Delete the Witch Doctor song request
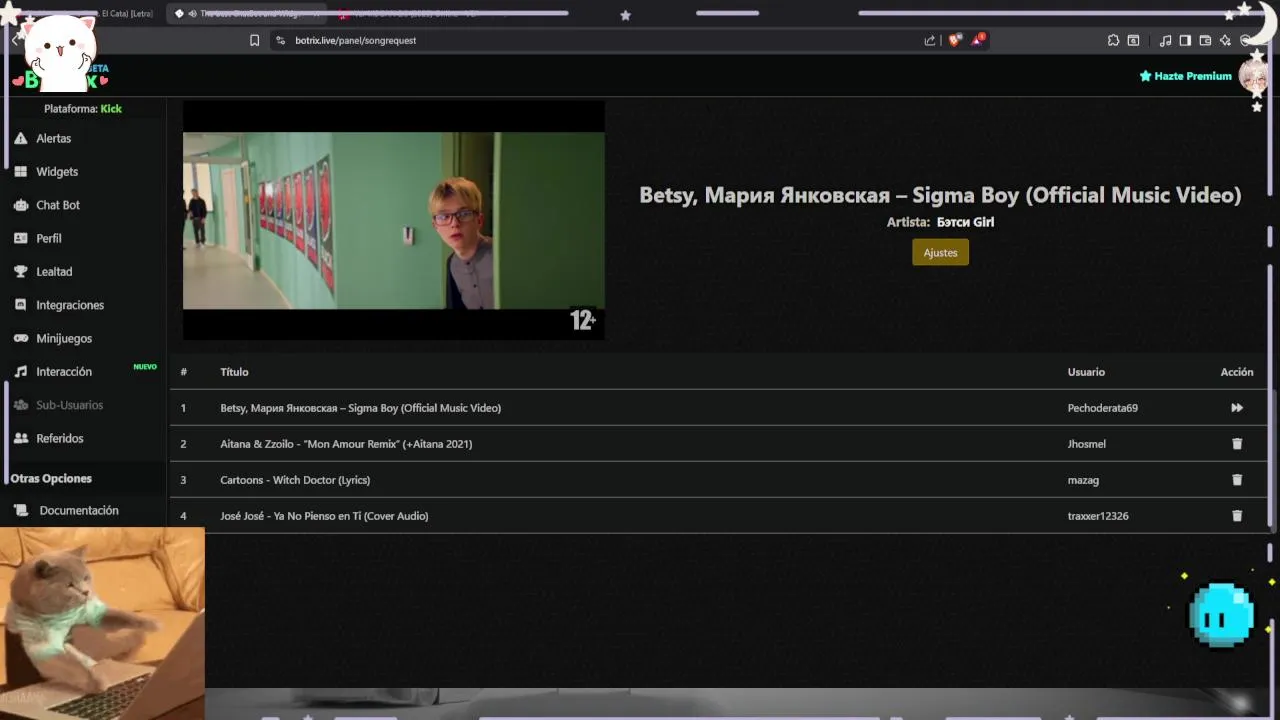Image resolution: width=1280 pixels, height=720 pixels. (1237, 480)
